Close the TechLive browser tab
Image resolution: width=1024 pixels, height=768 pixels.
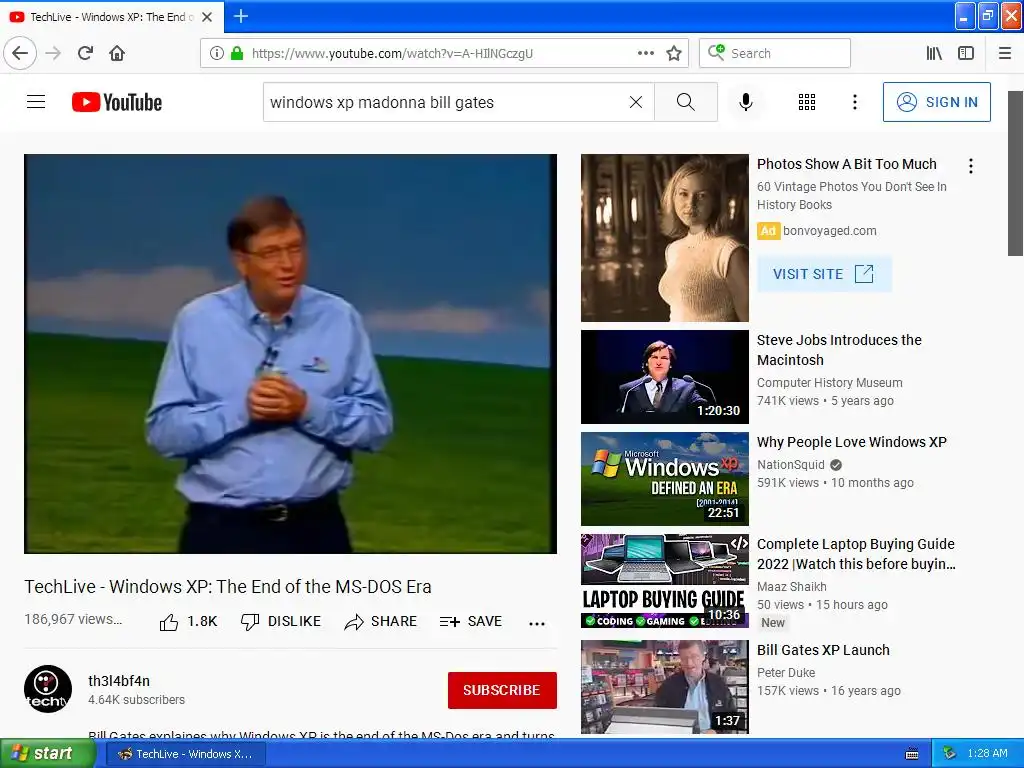point(207,17)
